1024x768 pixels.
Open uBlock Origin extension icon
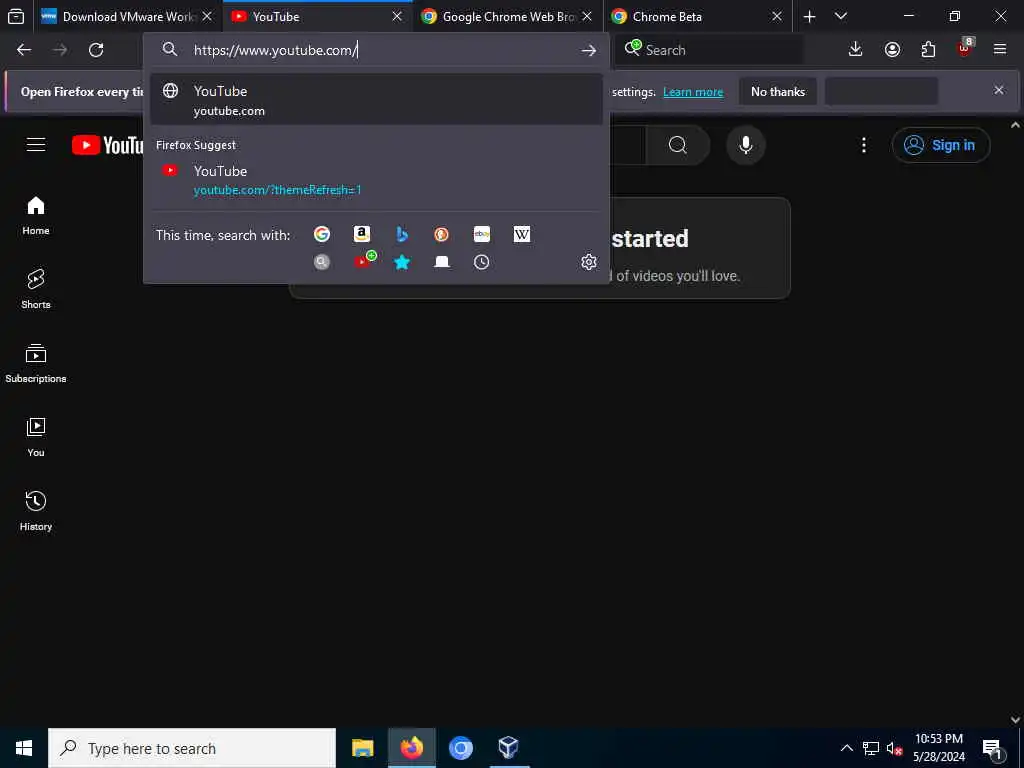point(965,48)
